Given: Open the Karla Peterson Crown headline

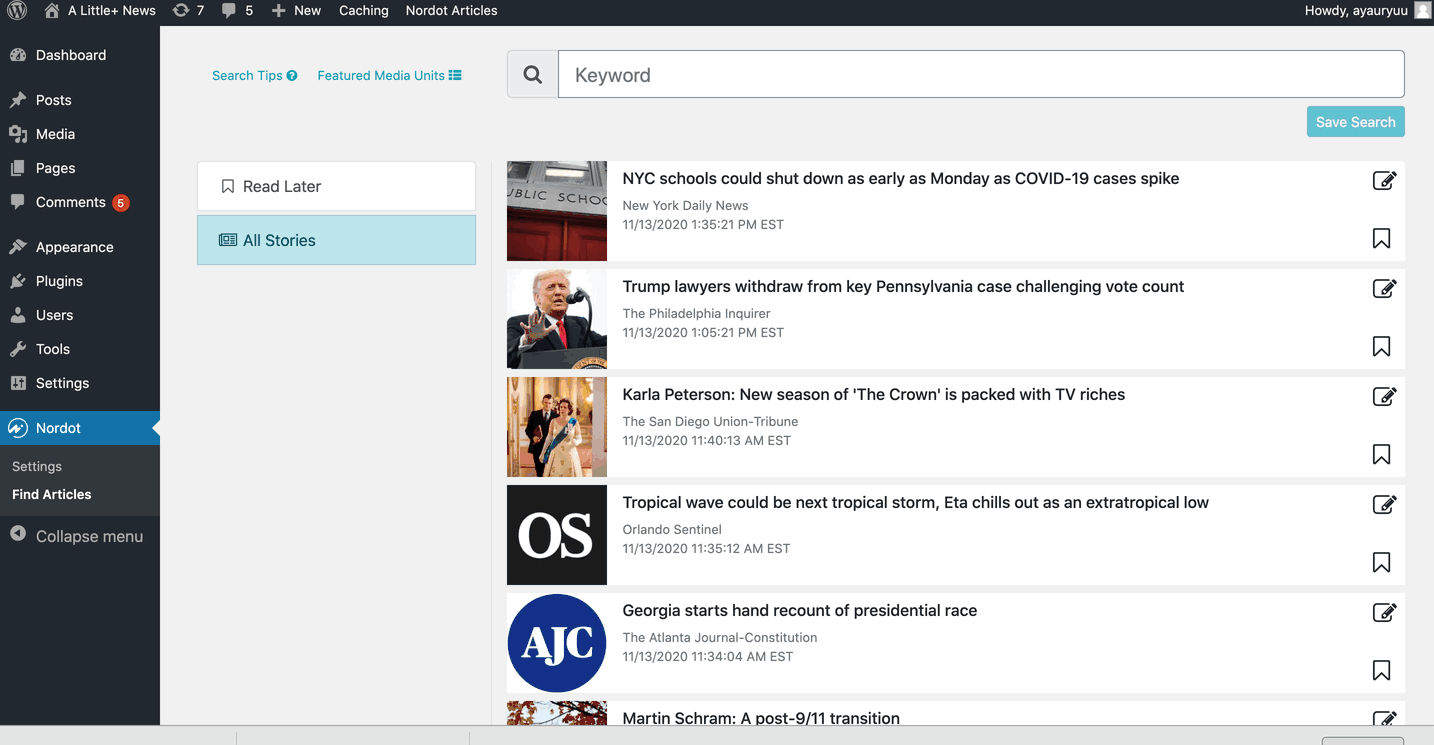Looking at the screenshot, I should 874,395.
